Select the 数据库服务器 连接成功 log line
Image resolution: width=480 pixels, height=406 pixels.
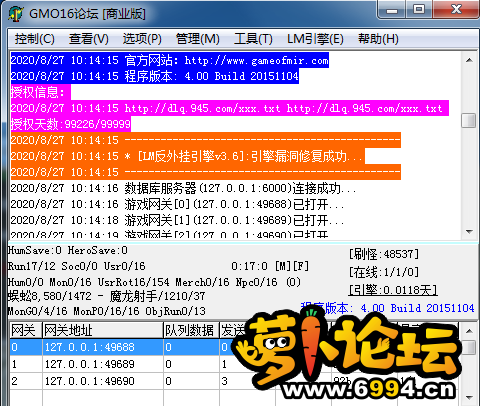tap(183, 189)
